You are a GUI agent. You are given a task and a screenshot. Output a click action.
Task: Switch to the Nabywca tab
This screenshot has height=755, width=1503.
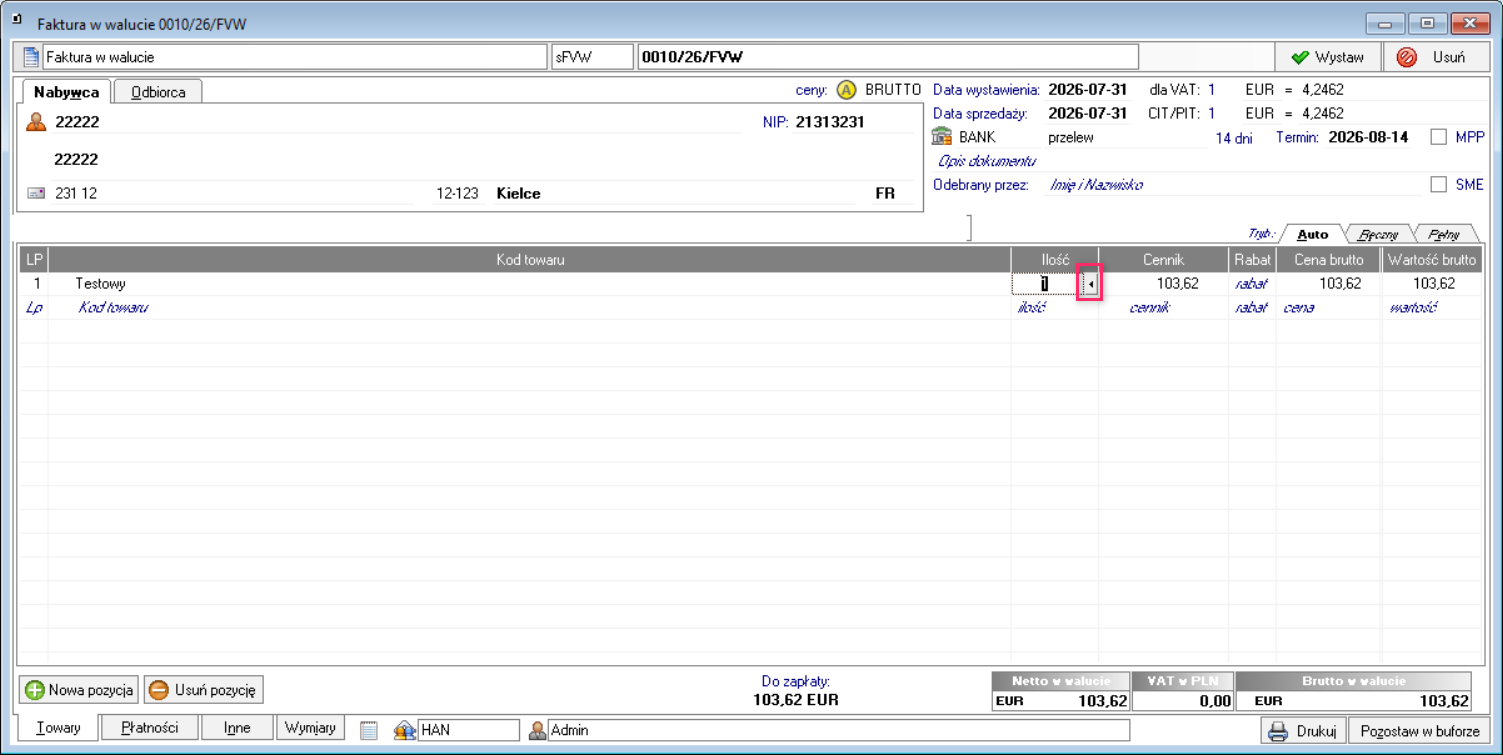66,92
